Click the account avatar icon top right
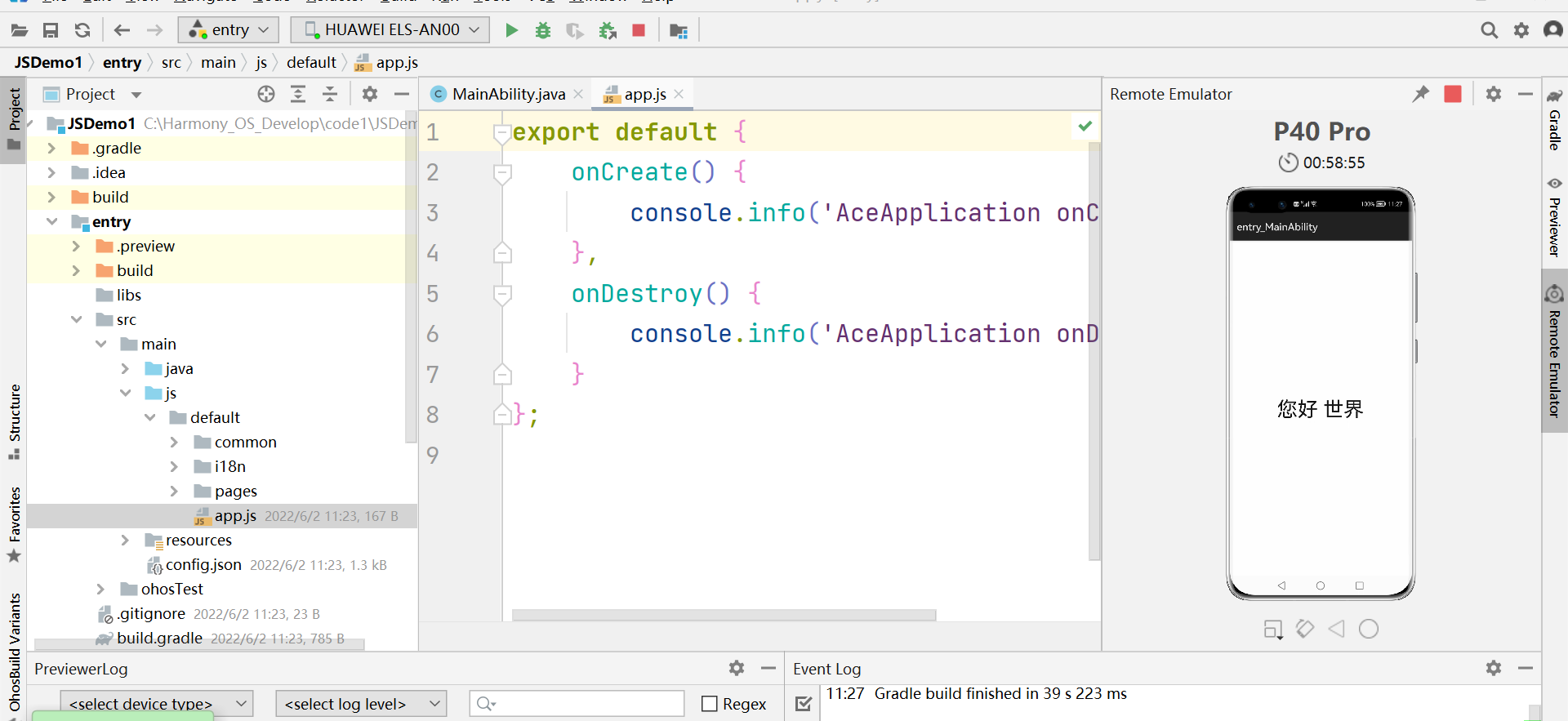The height and width of the screenshot is (721, 1568). pos(1553,30)
